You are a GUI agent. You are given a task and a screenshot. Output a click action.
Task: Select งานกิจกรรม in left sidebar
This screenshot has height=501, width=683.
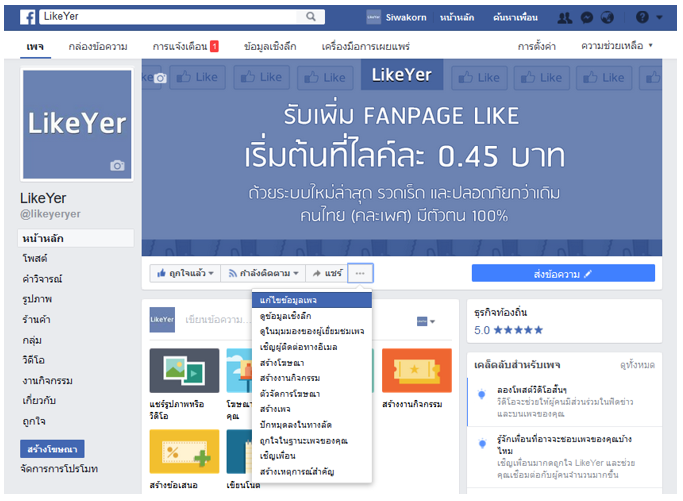point(47,380)
